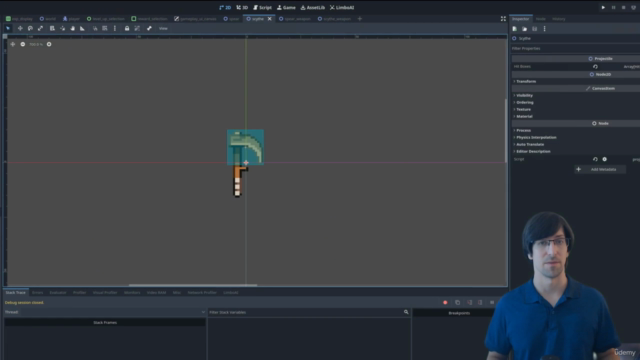Open snapping options three-dot menu

pyautogui.click(x=115, y=28)
